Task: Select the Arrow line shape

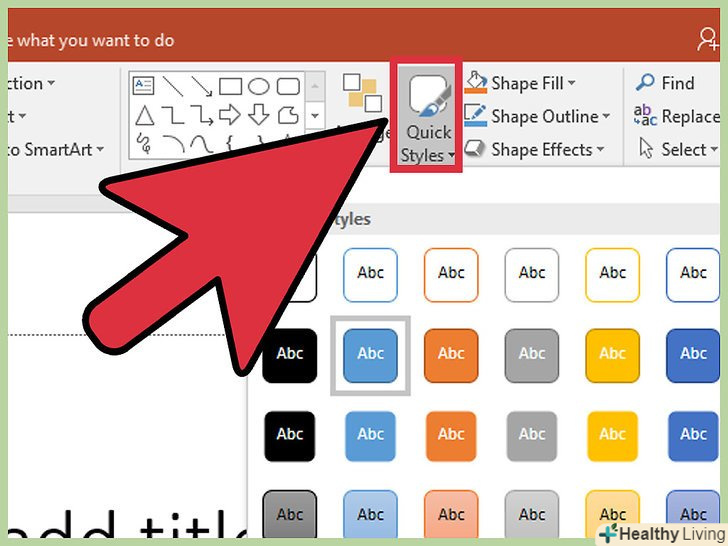Action: point(202,86)
